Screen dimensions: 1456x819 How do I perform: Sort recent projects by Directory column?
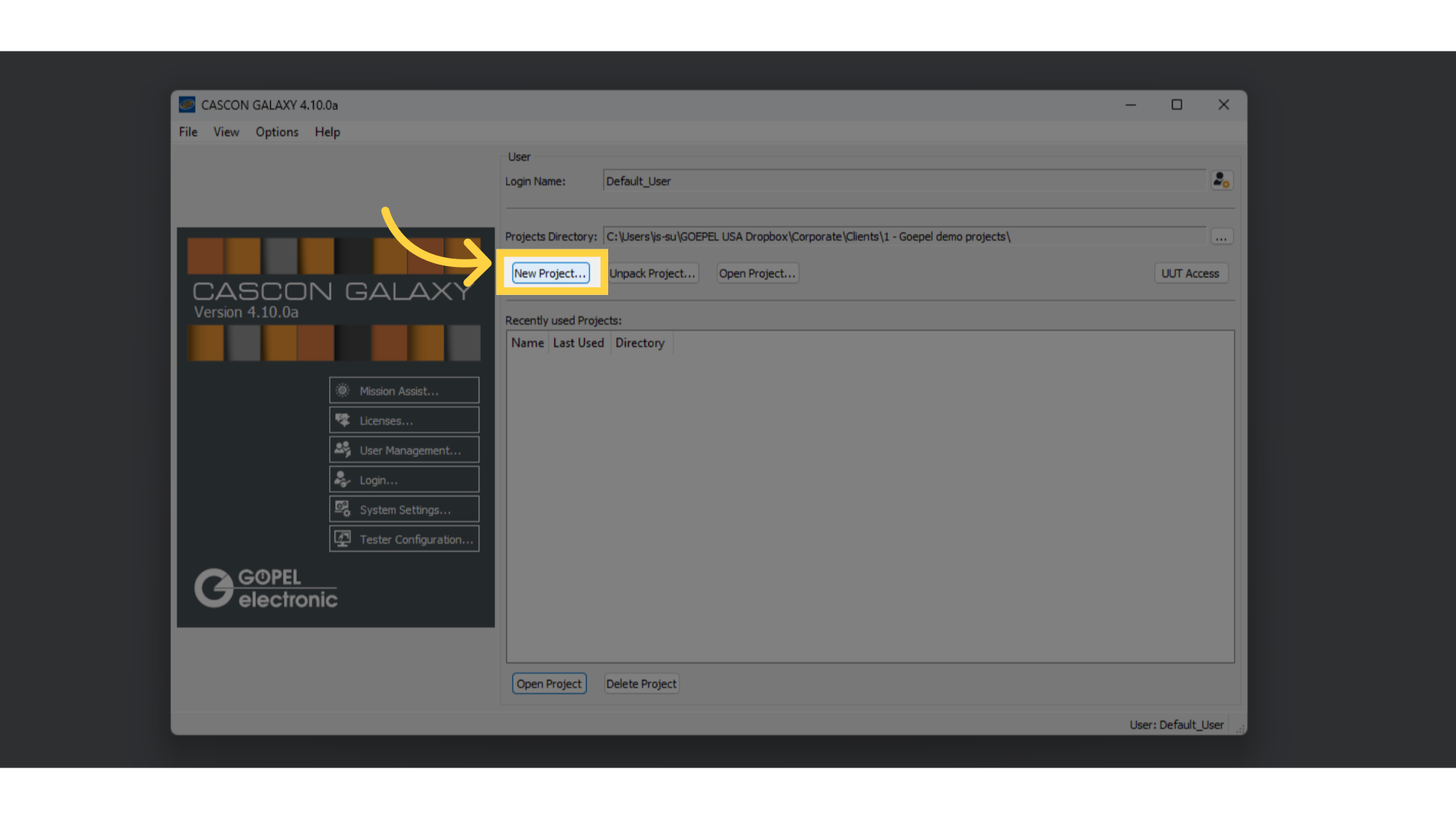pyautogui.click(x=641, y=343)
